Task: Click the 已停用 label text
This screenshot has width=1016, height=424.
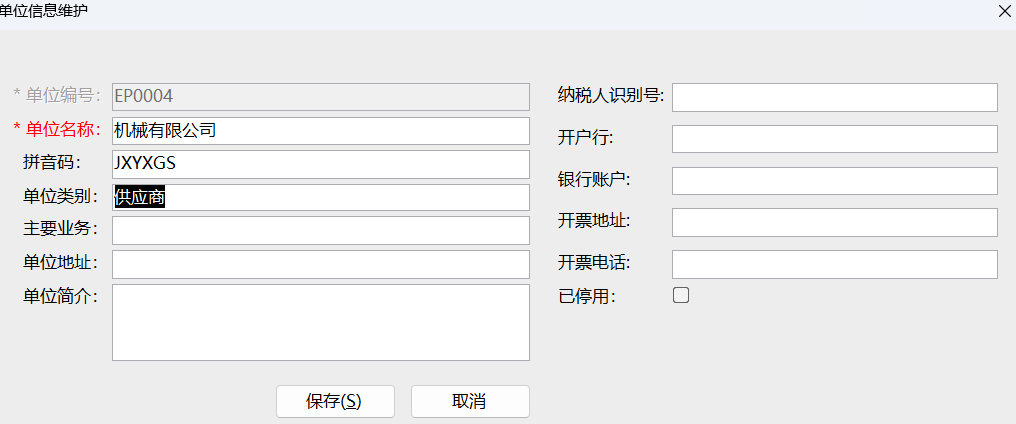Action: [x=587, y=296]
